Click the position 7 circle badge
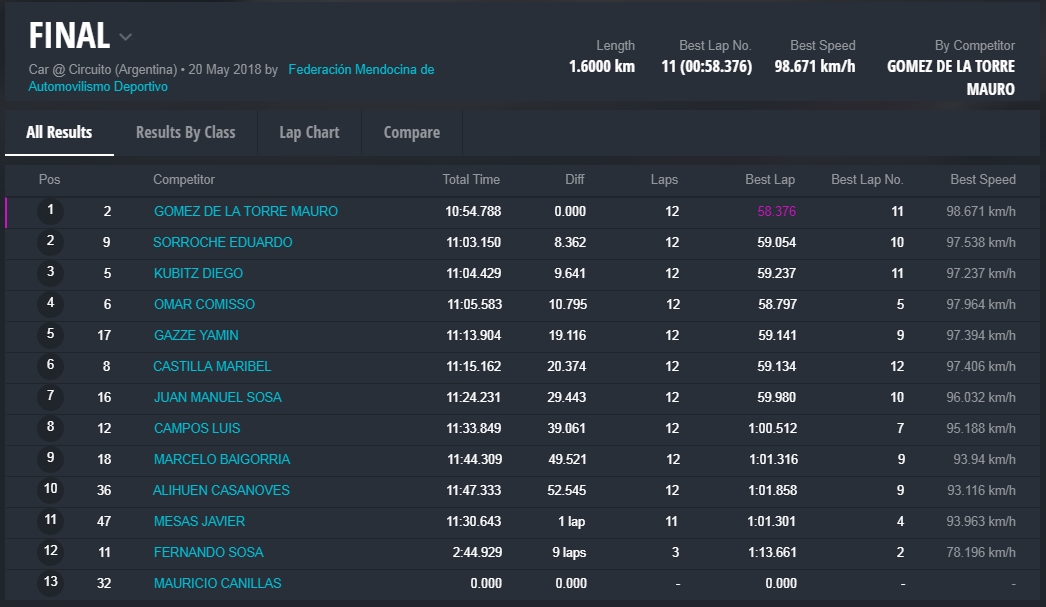Screen dimensions: 1046x607 [50, 397]
